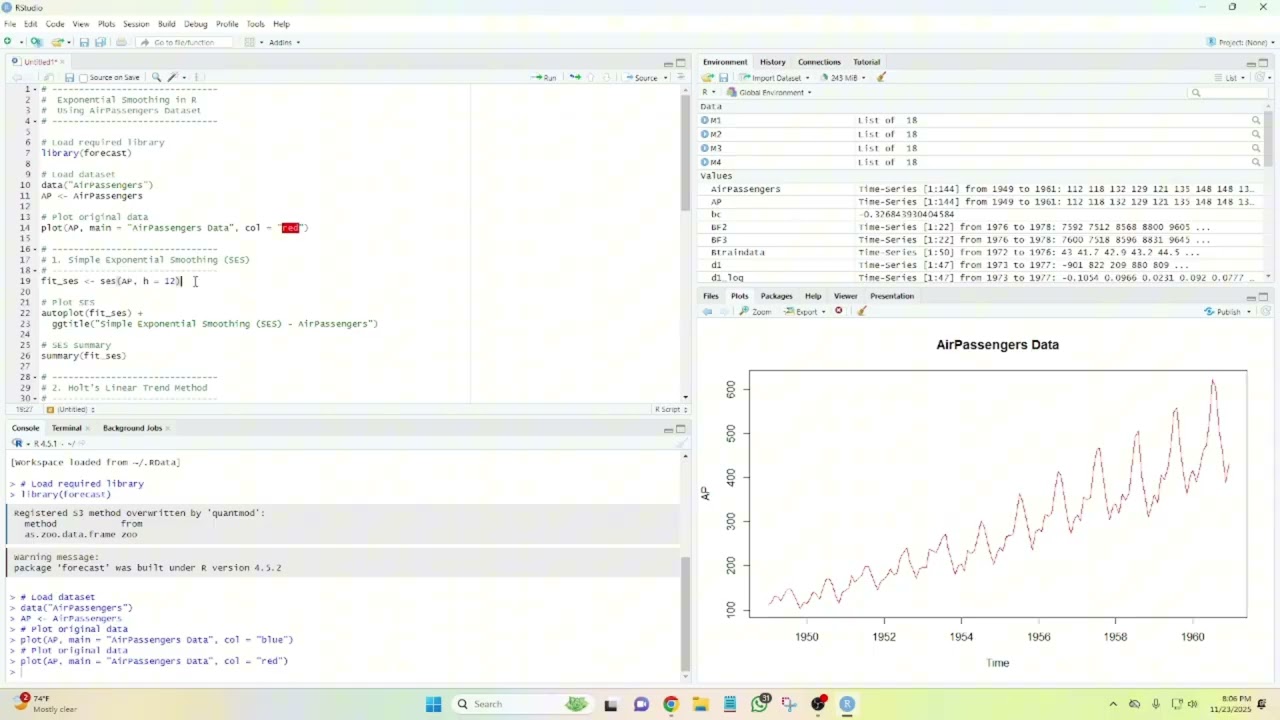Click the Find/Replace magnifier in editor
This screenshot has width=1280, height=720.
156,77
